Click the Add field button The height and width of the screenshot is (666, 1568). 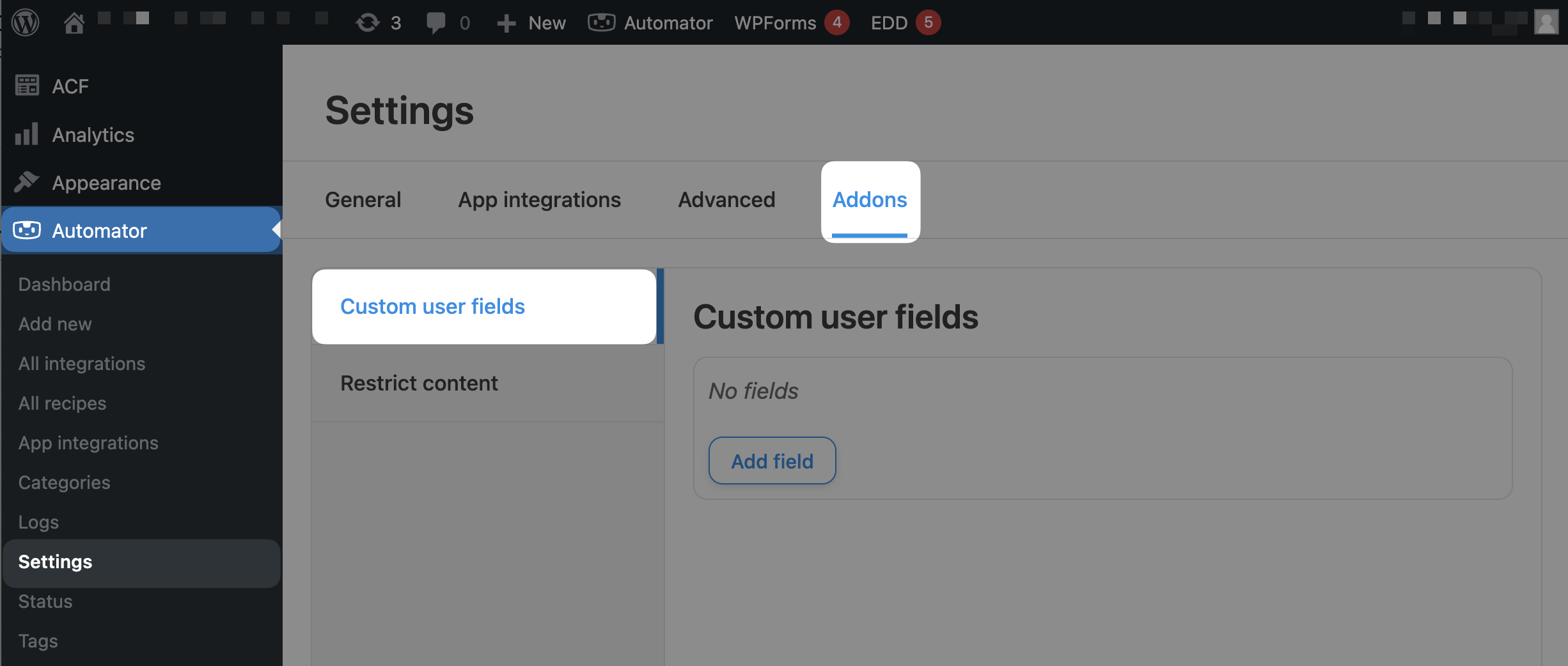point(772,461)
